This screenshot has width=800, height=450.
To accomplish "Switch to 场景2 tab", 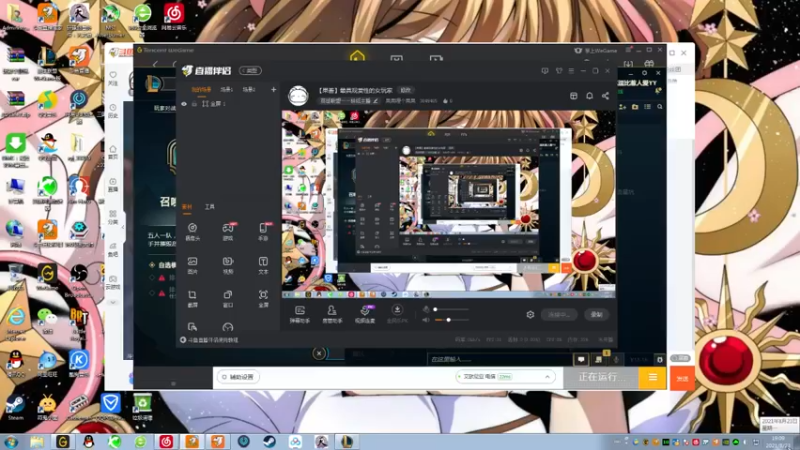I will [x=248, y=90].
